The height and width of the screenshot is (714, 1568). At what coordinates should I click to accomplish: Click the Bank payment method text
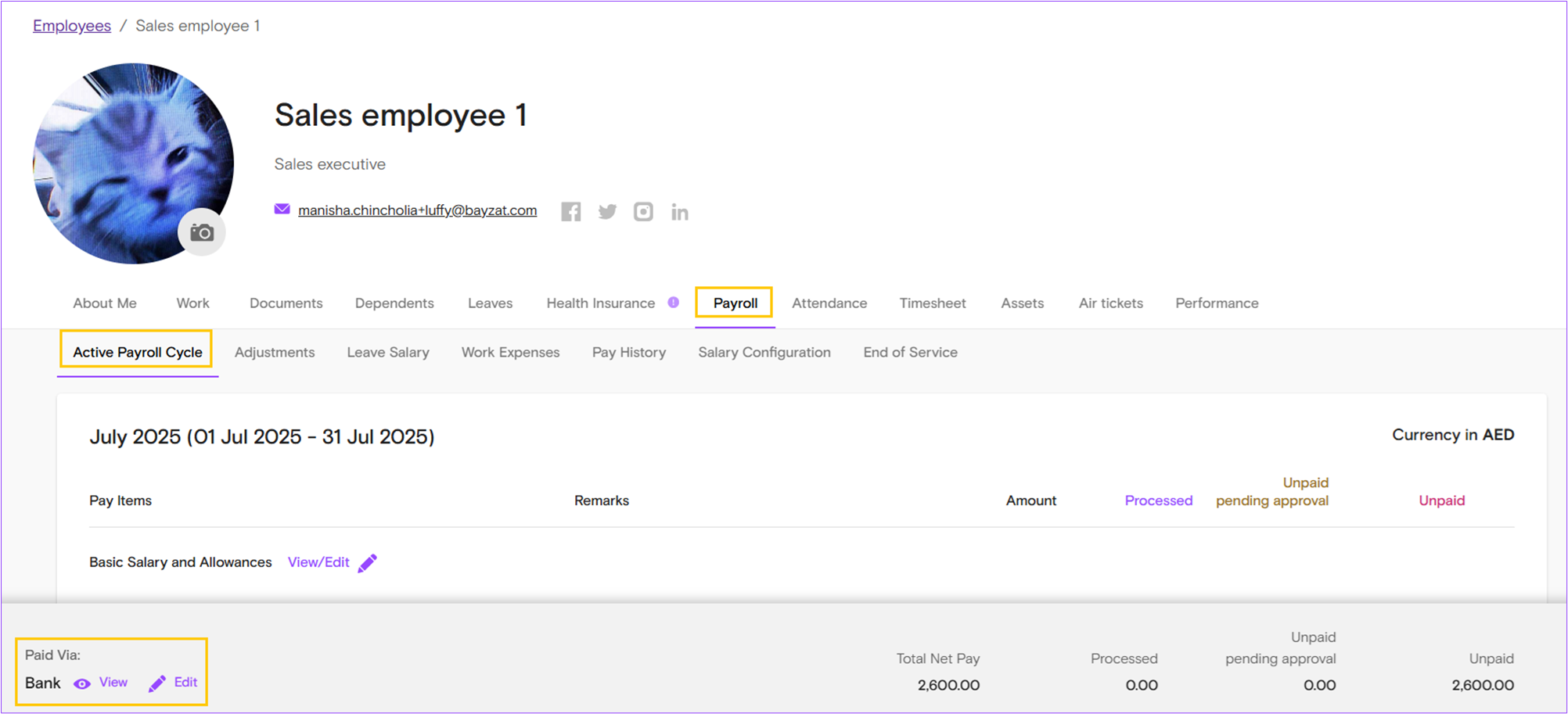point(43,683)
